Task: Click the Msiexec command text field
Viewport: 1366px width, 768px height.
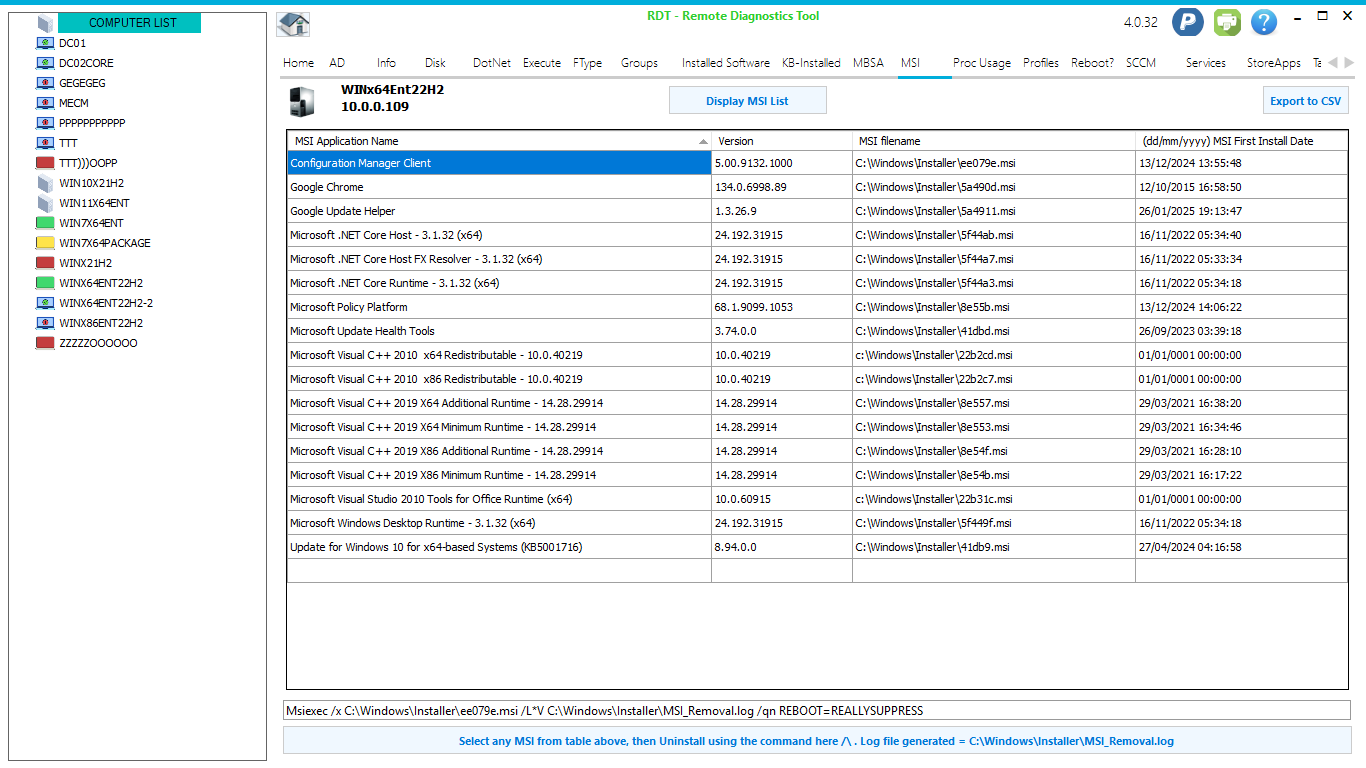Action: (816, 711)
